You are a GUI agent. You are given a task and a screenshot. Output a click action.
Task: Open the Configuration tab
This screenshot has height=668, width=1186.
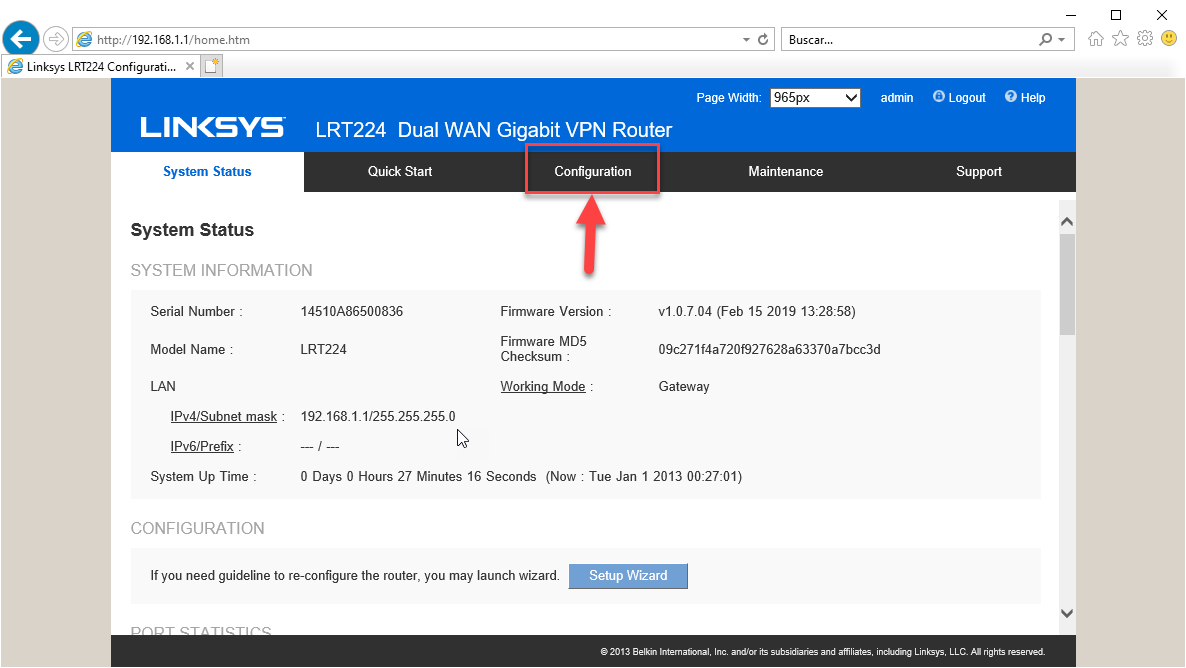click(593, 172)
